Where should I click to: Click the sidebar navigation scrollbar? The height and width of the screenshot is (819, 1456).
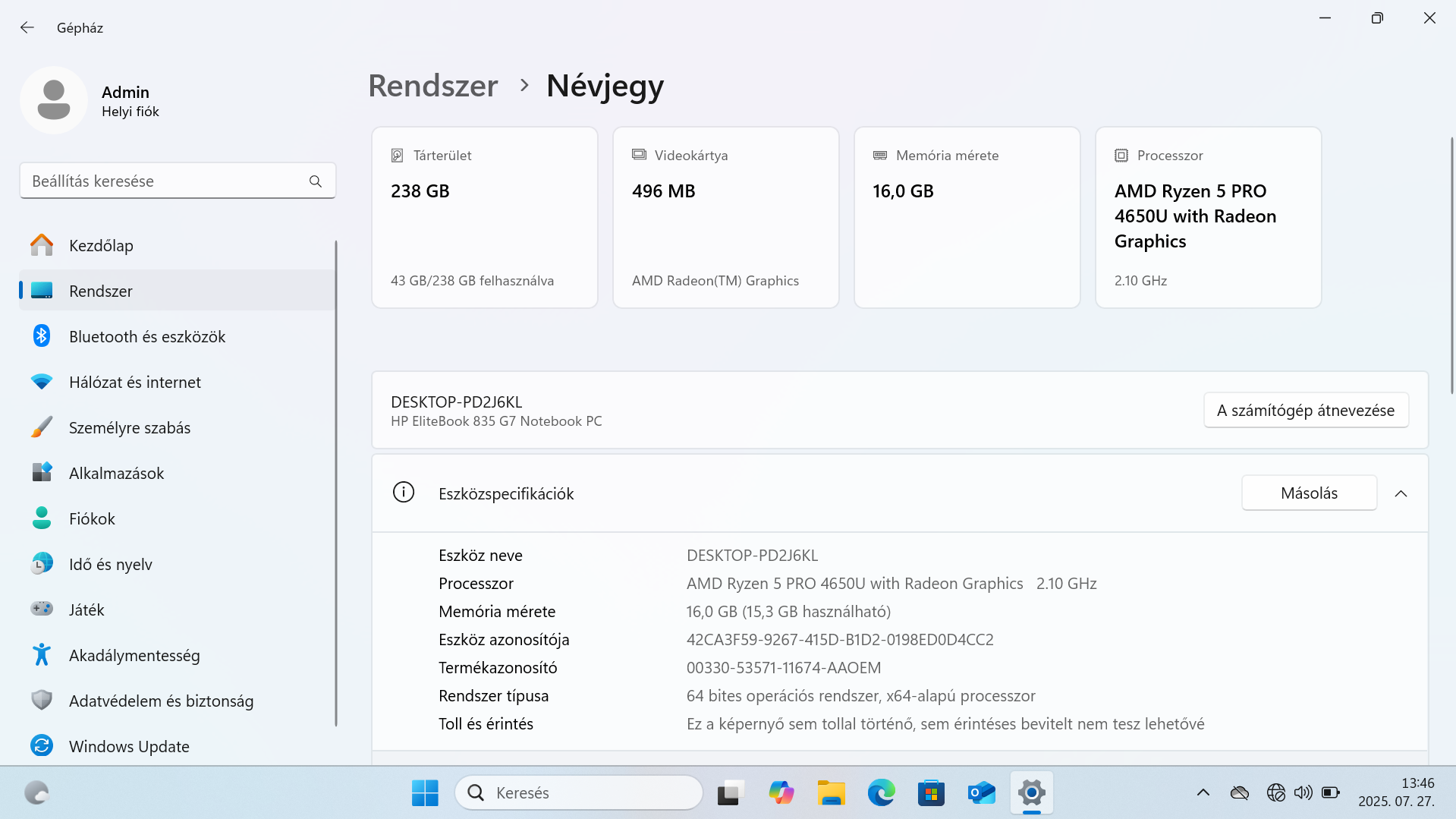pyautogui.click(x=335, y=484)
